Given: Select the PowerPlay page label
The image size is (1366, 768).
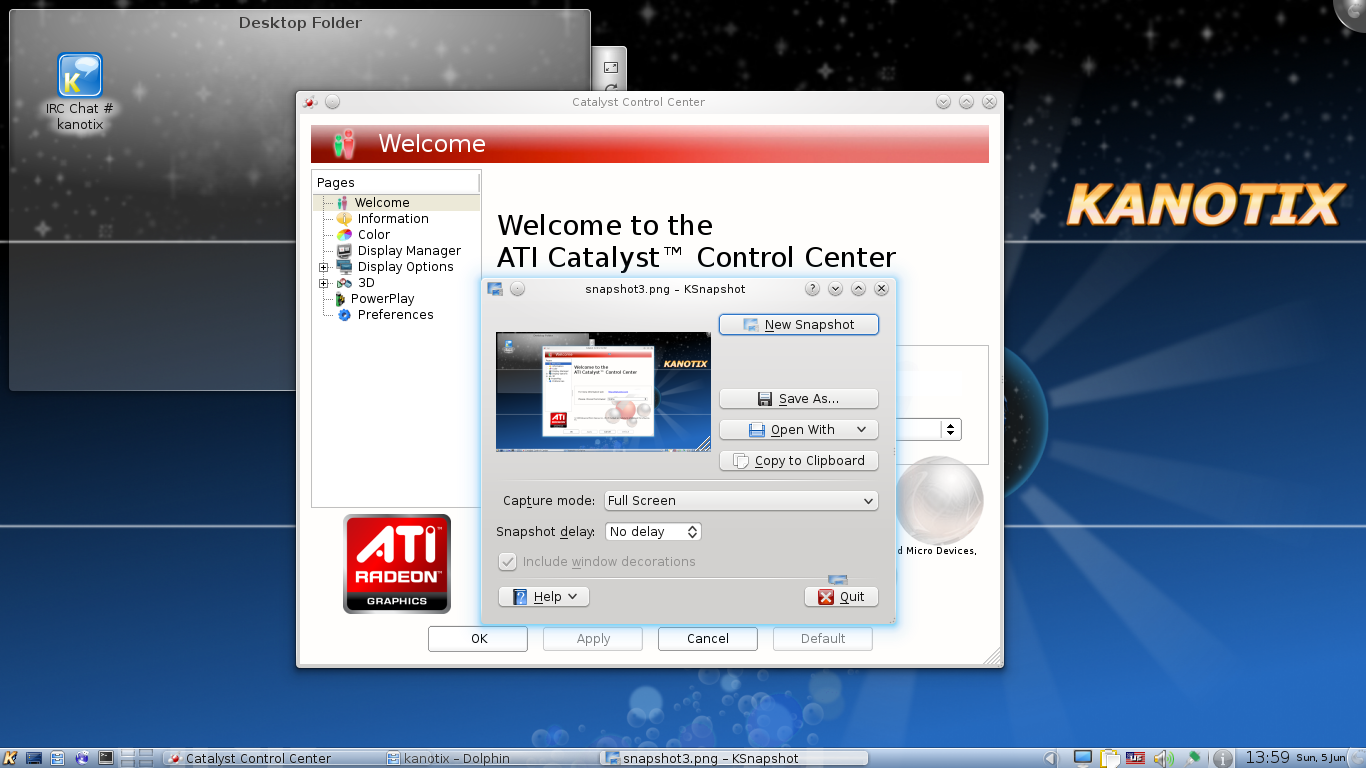Looking at the screenshot, I should click(382, 299).
